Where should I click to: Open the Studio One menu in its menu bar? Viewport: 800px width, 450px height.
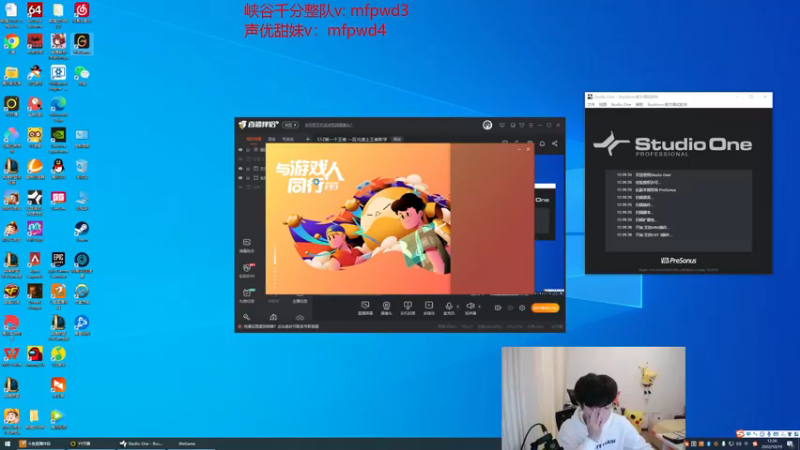tap(621, 105)
